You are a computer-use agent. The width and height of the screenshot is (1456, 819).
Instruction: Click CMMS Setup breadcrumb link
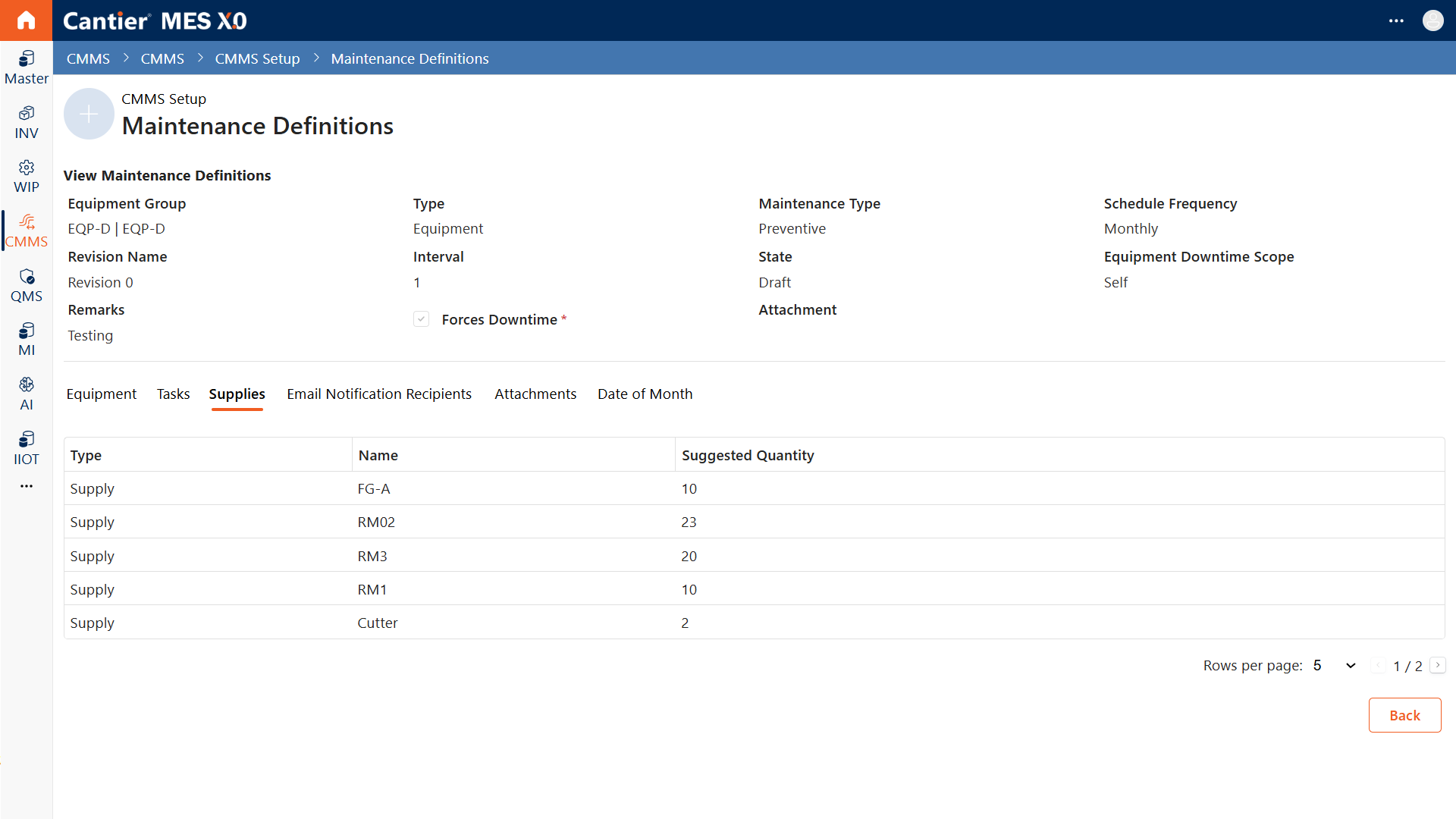coord(257,58)
